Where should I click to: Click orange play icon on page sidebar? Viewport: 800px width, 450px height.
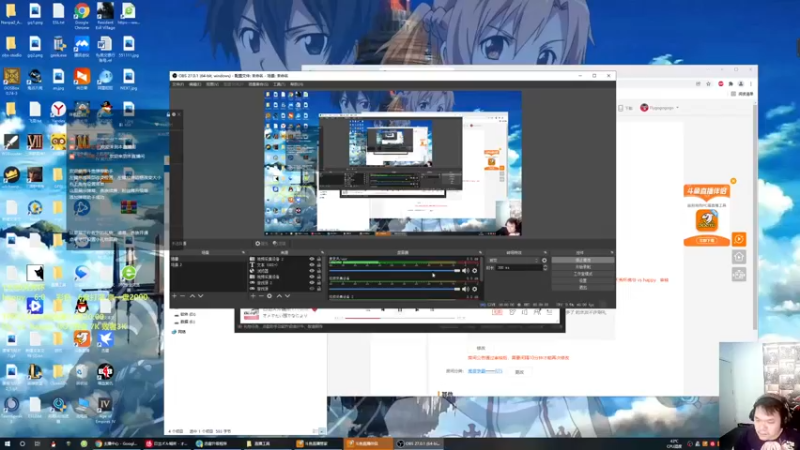[739, 239]
